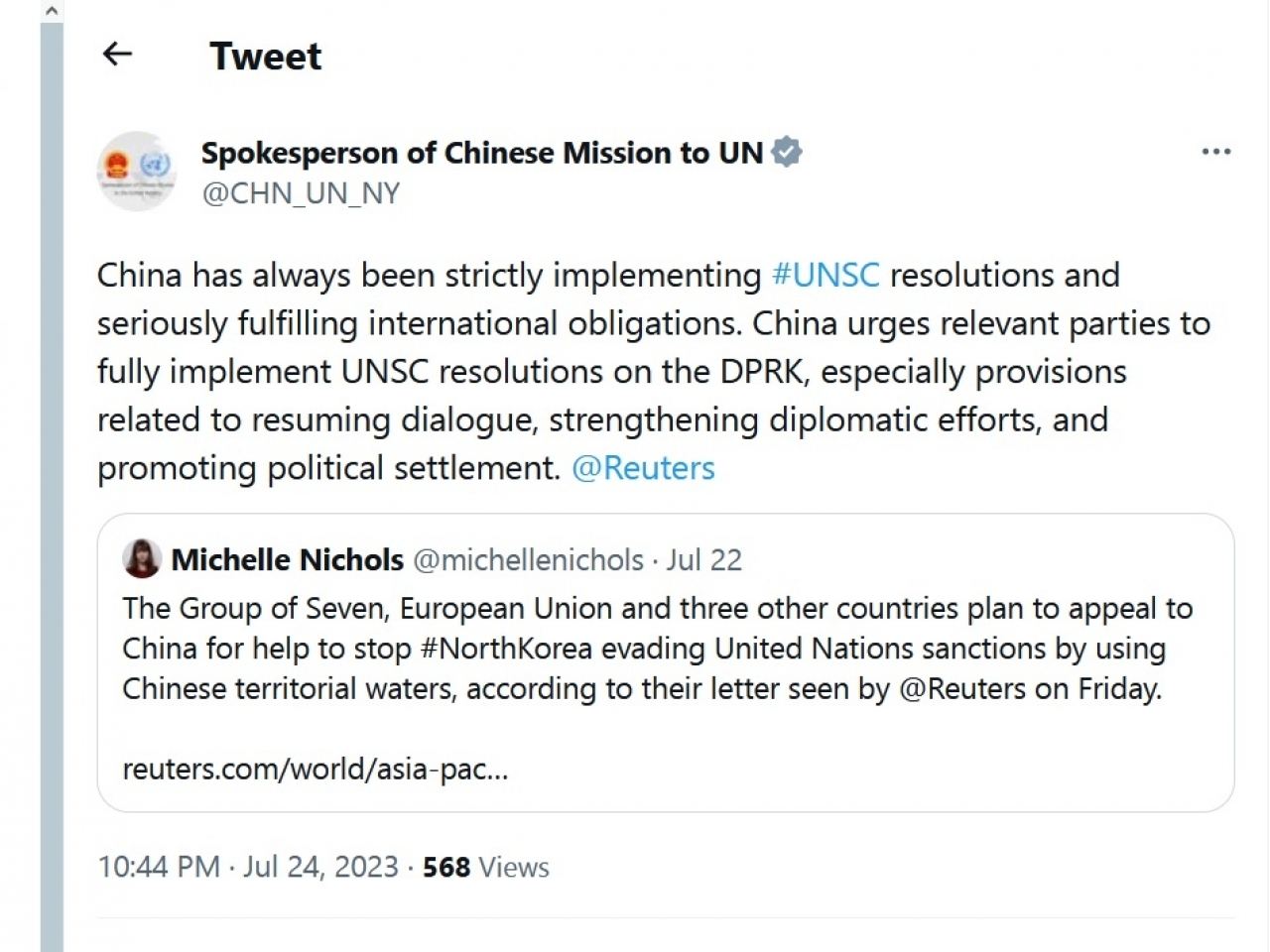Viewport: 1270px width, 952px height.
Task: Open the #NorthKorea hashtag in quoted tweet
Action: [x=506, y=649]
